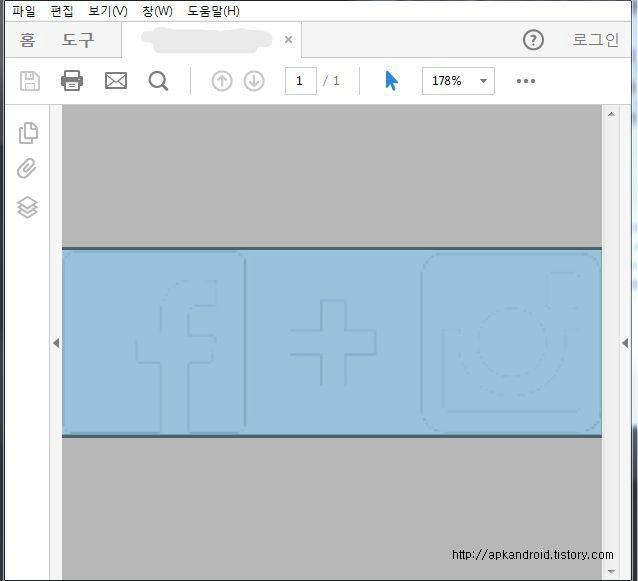The width and height of the screenshot is (638, 581).
Task: Click the save (floppy disk) icon
Action: [30, 81]
